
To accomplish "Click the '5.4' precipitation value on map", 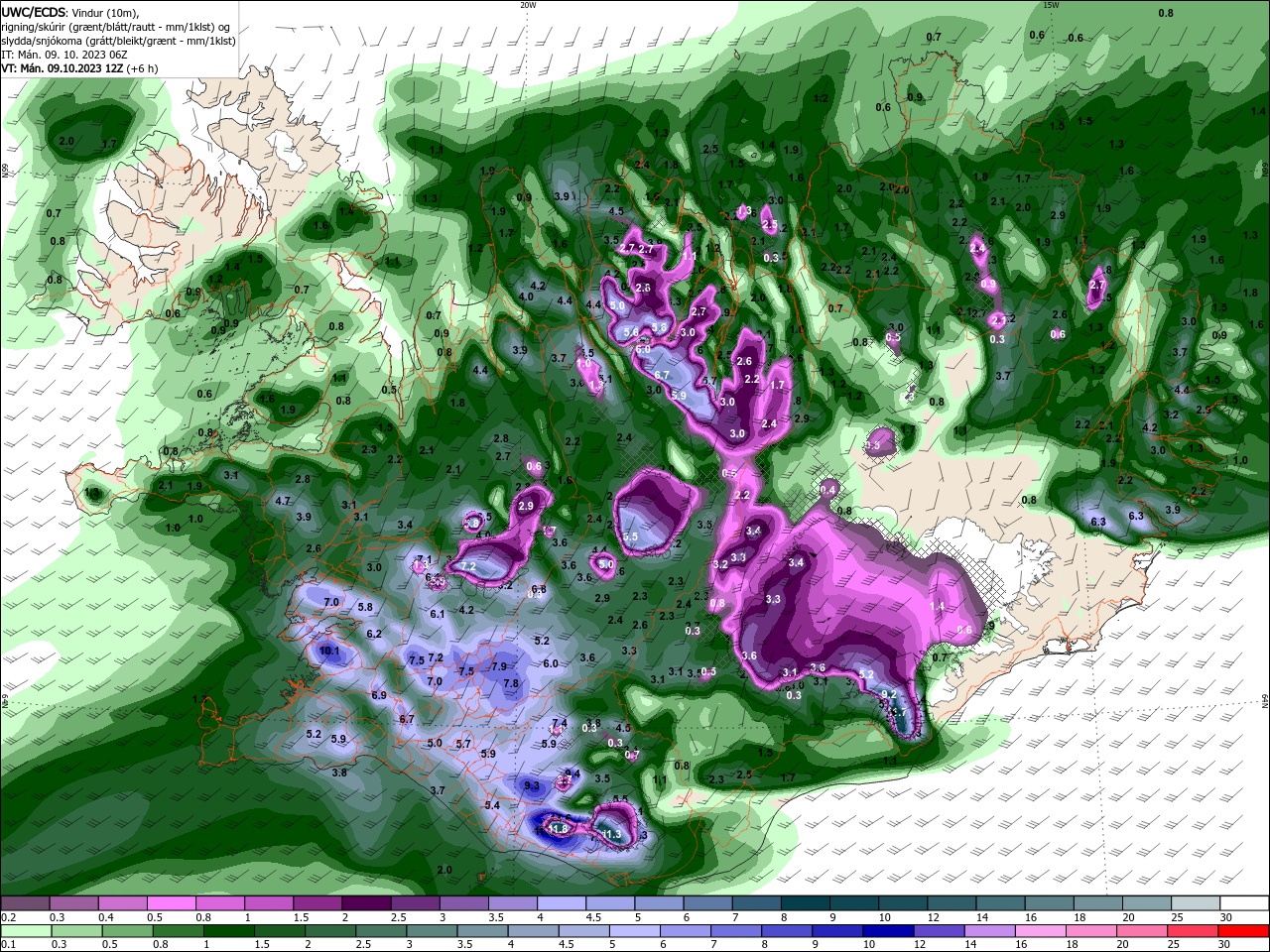I will 492,805.
